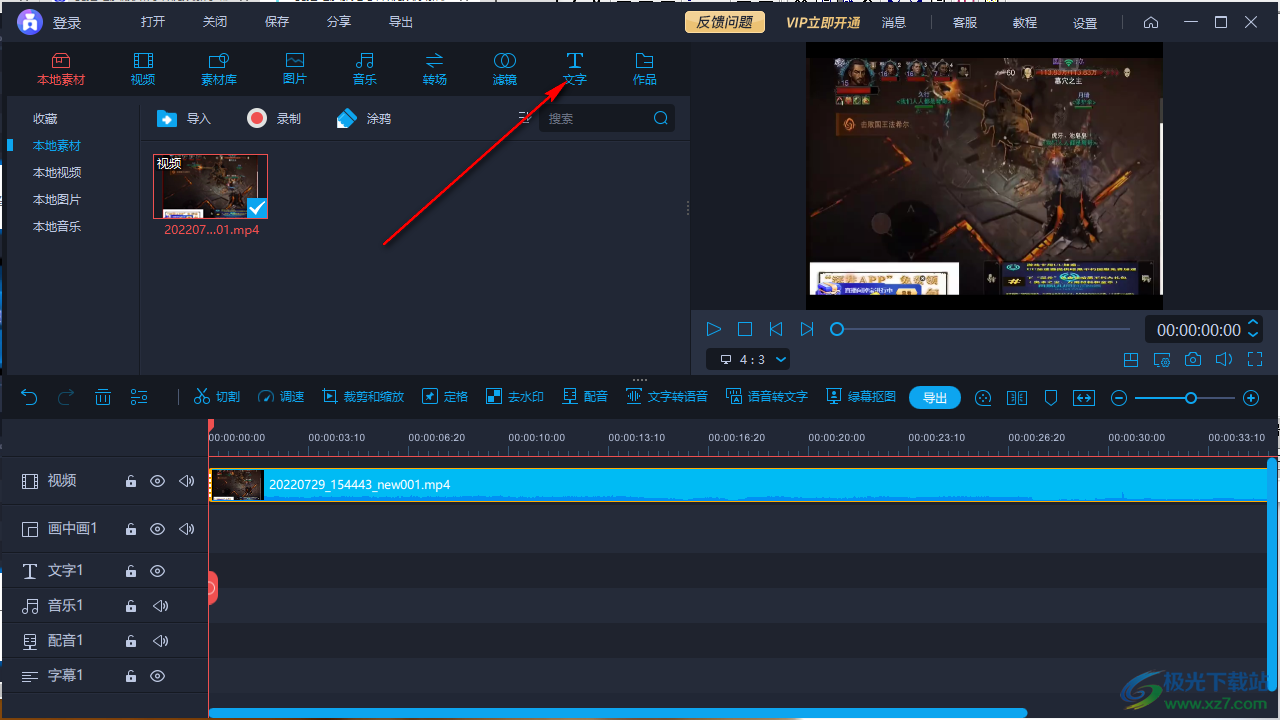Toggle visibility eye on 视频 track

157,481
